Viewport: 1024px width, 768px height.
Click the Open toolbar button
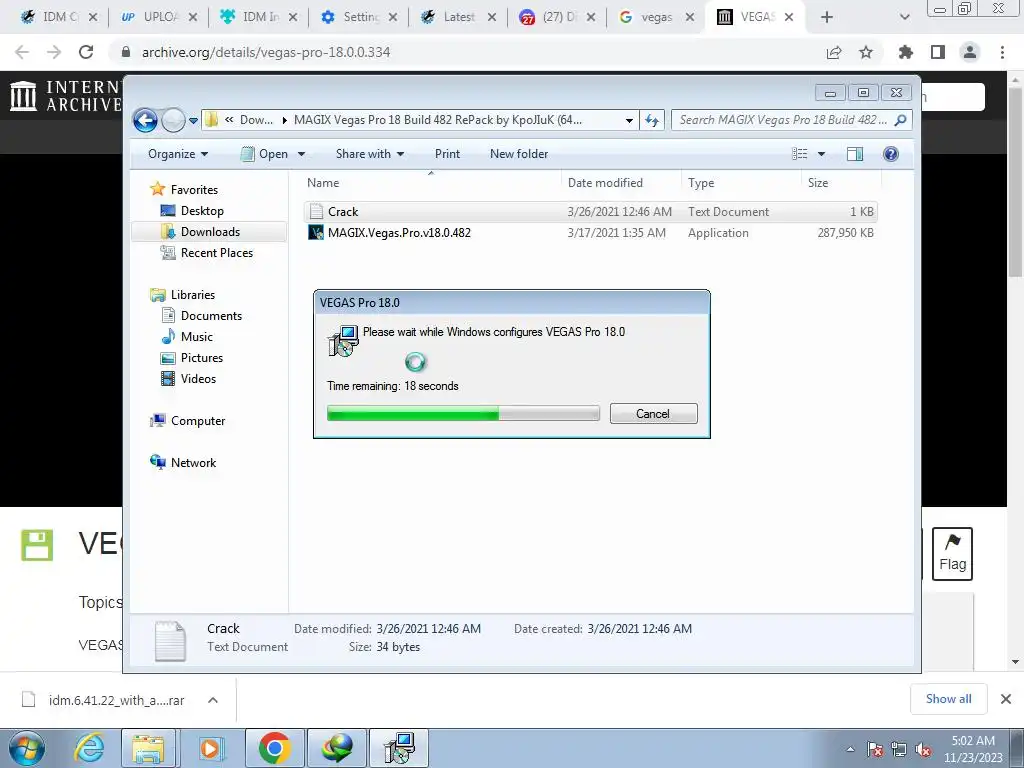pos(264,154)
